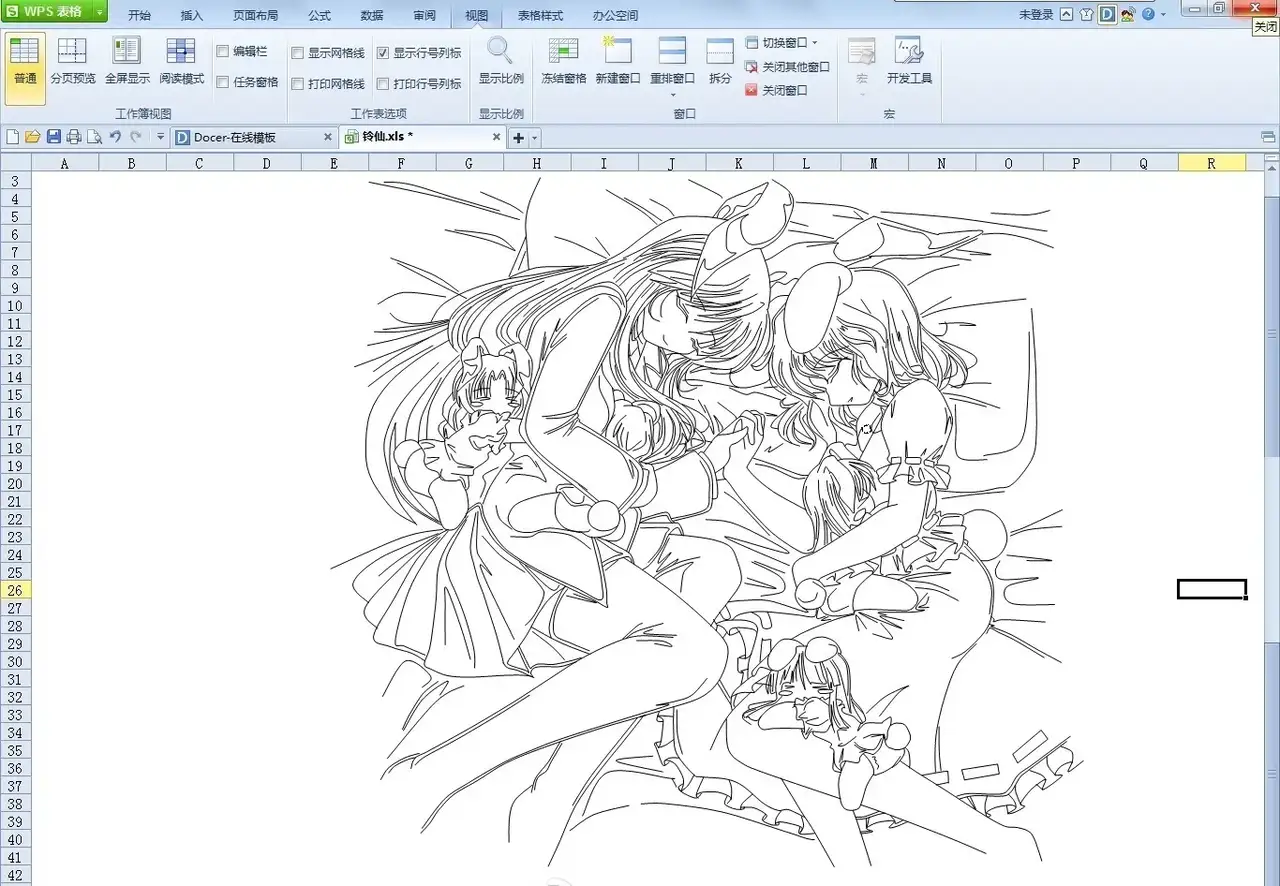Open the 重排窗口 arrange windows dropdown
The width and height of the screenshot is (1280, 886).
click(672, 94)
